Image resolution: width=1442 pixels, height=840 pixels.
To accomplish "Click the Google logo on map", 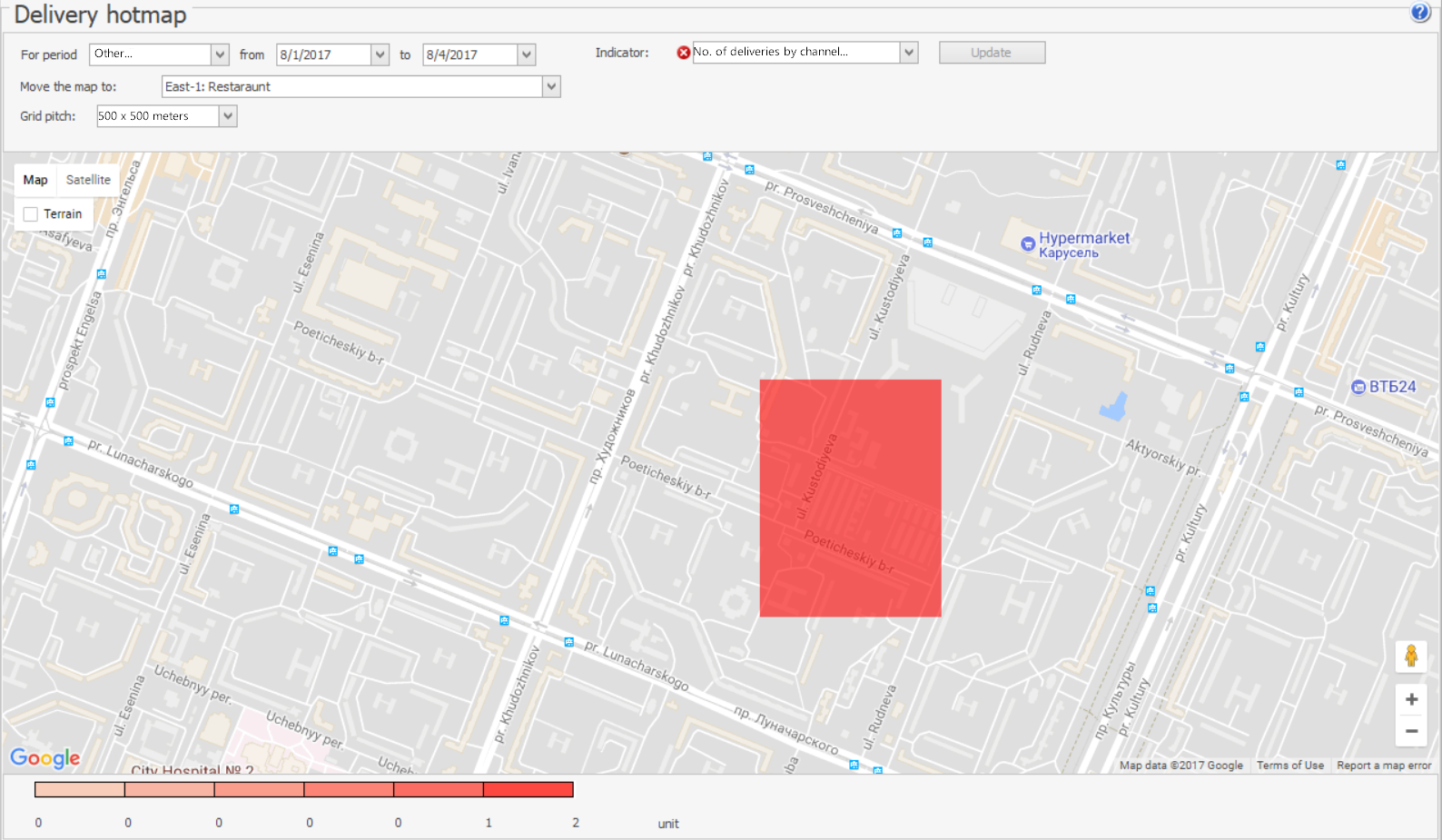I will pos(45,757).
